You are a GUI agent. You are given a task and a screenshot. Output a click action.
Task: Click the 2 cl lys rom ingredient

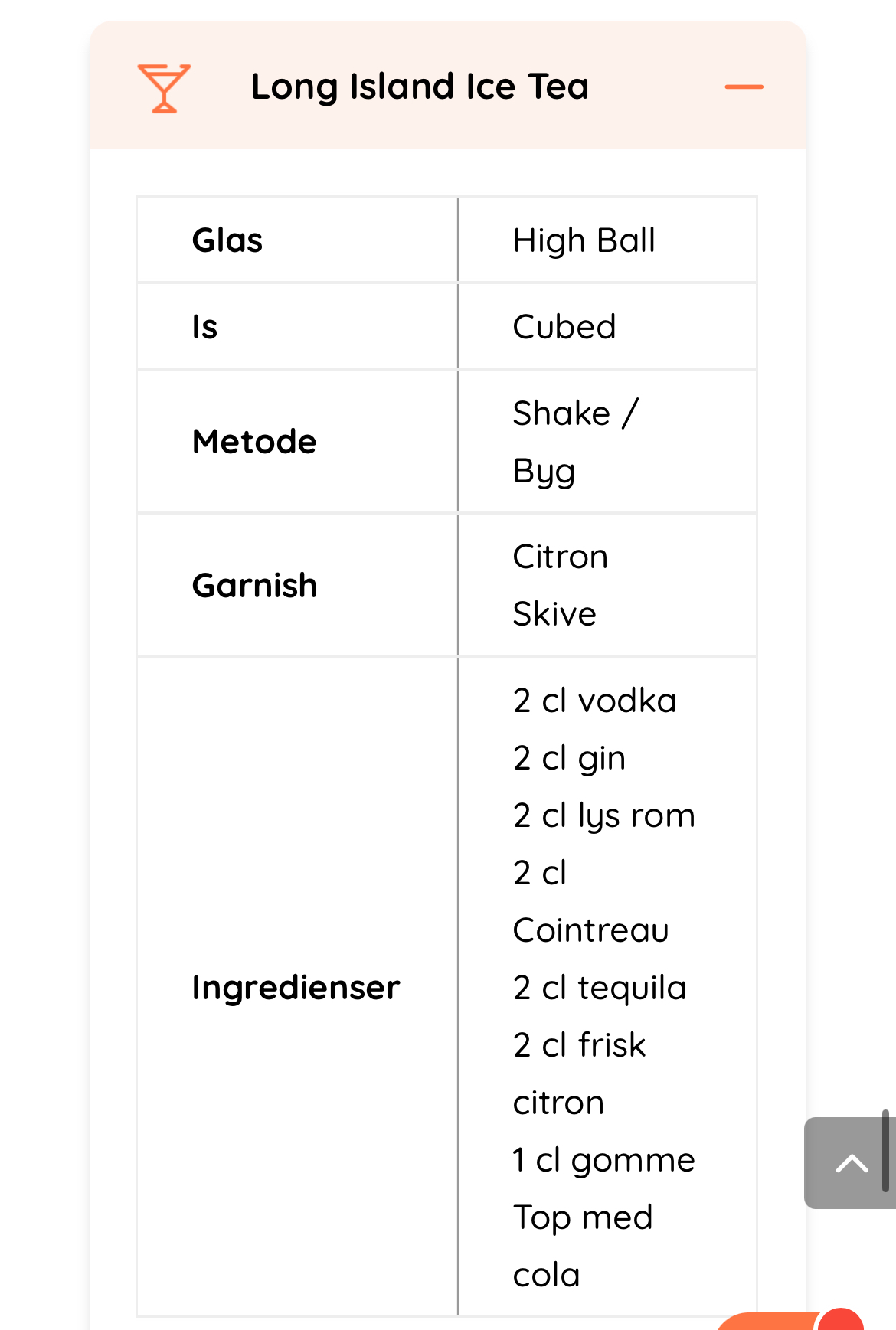[603, 815]
